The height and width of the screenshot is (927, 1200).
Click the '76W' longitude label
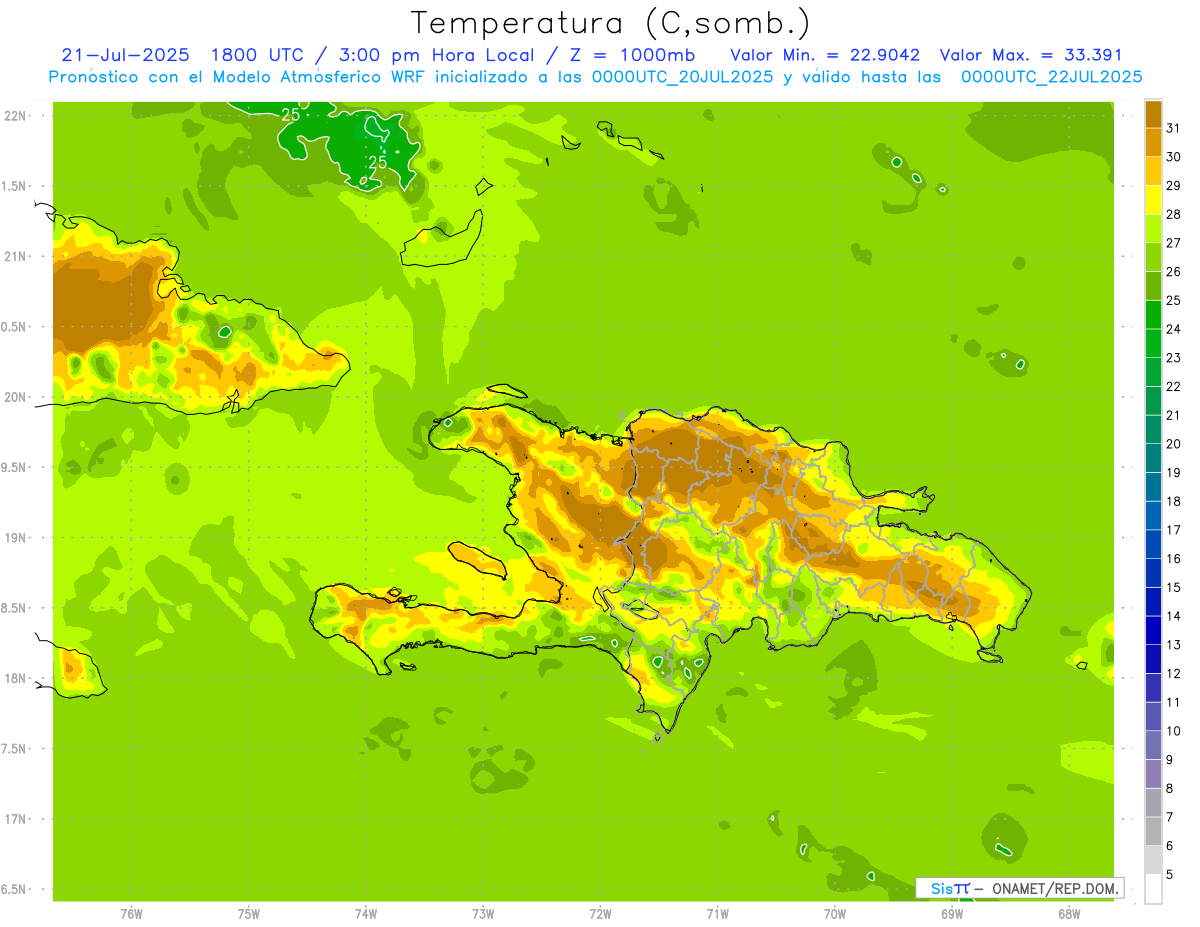131,914
